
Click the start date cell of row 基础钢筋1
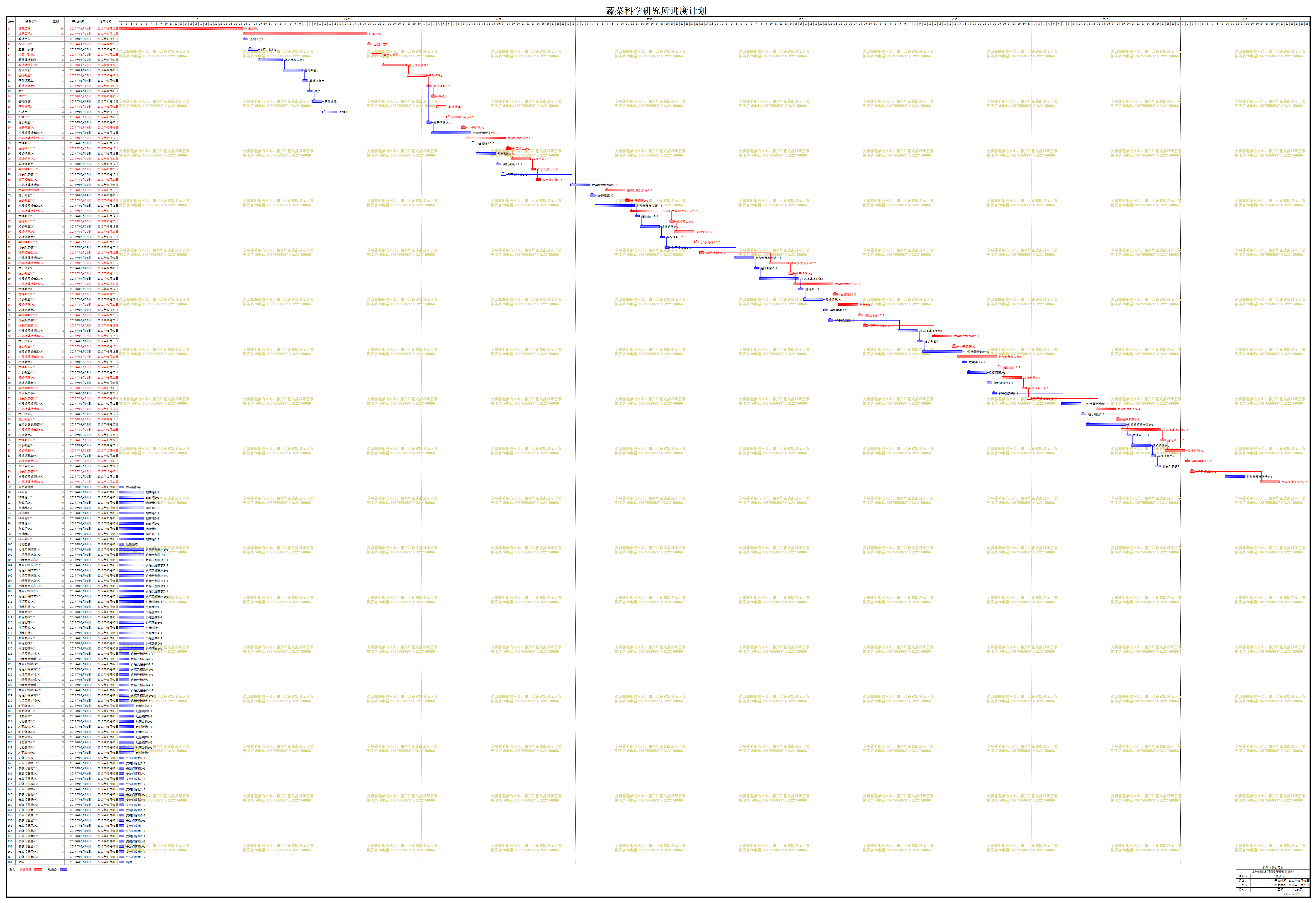78,70
